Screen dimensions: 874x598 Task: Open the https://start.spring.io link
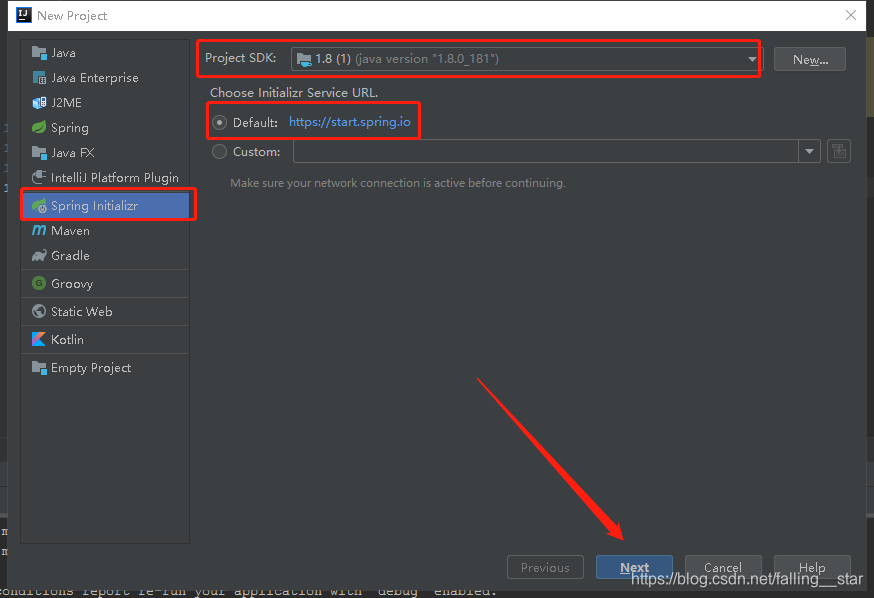point(349,122)
